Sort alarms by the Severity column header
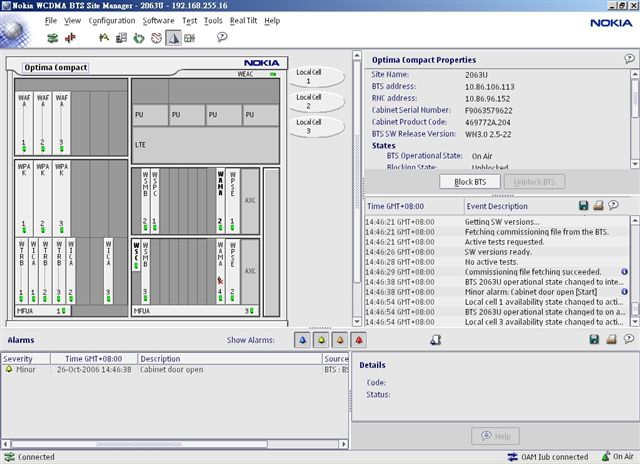 [x=25, y=359]
